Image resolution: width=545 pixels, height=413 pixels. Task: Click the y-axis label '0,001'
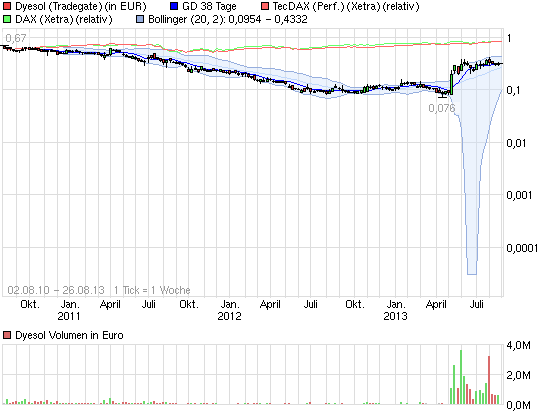pyautogui.click(x=519, y=195)
